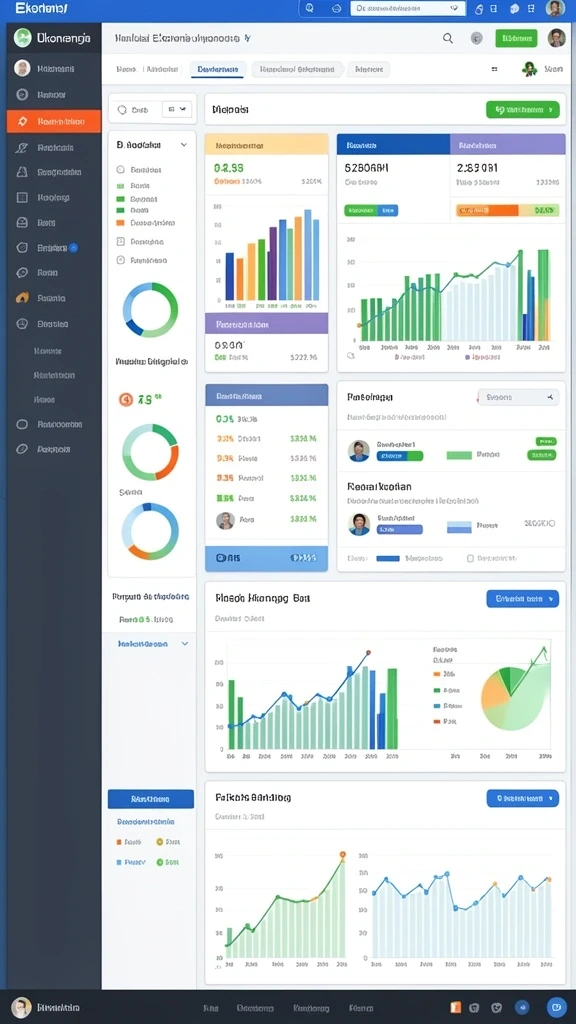Click the magnifier search icon in the header

point(447,39)
